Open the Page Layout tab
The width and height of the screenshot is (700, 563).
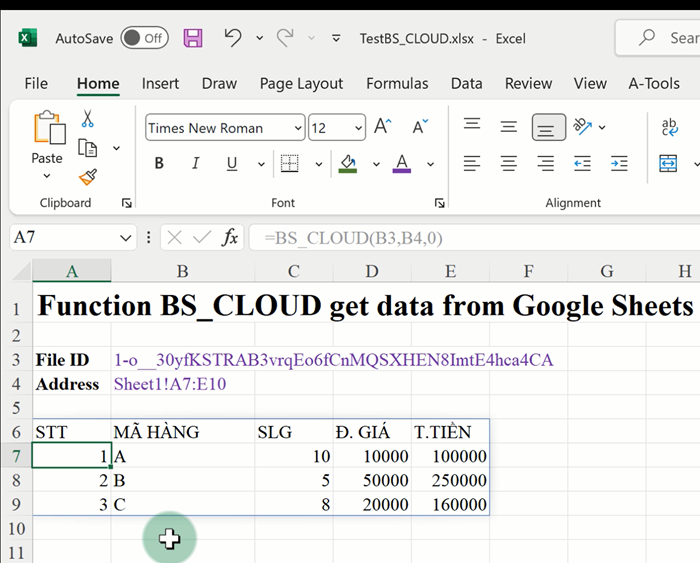coord(301,83)
